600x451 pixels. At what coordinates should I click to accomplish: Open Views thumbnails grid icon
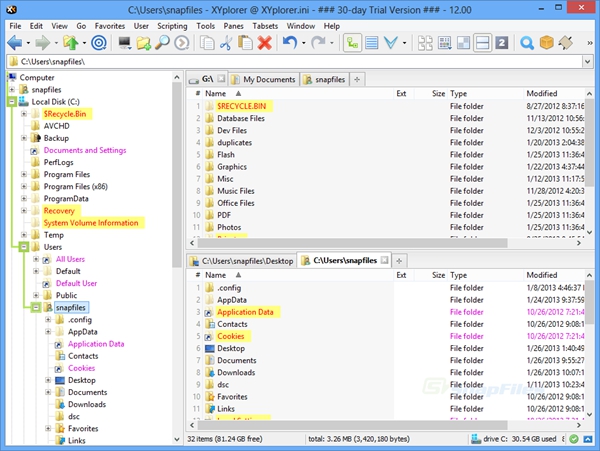tap(445, 43)
